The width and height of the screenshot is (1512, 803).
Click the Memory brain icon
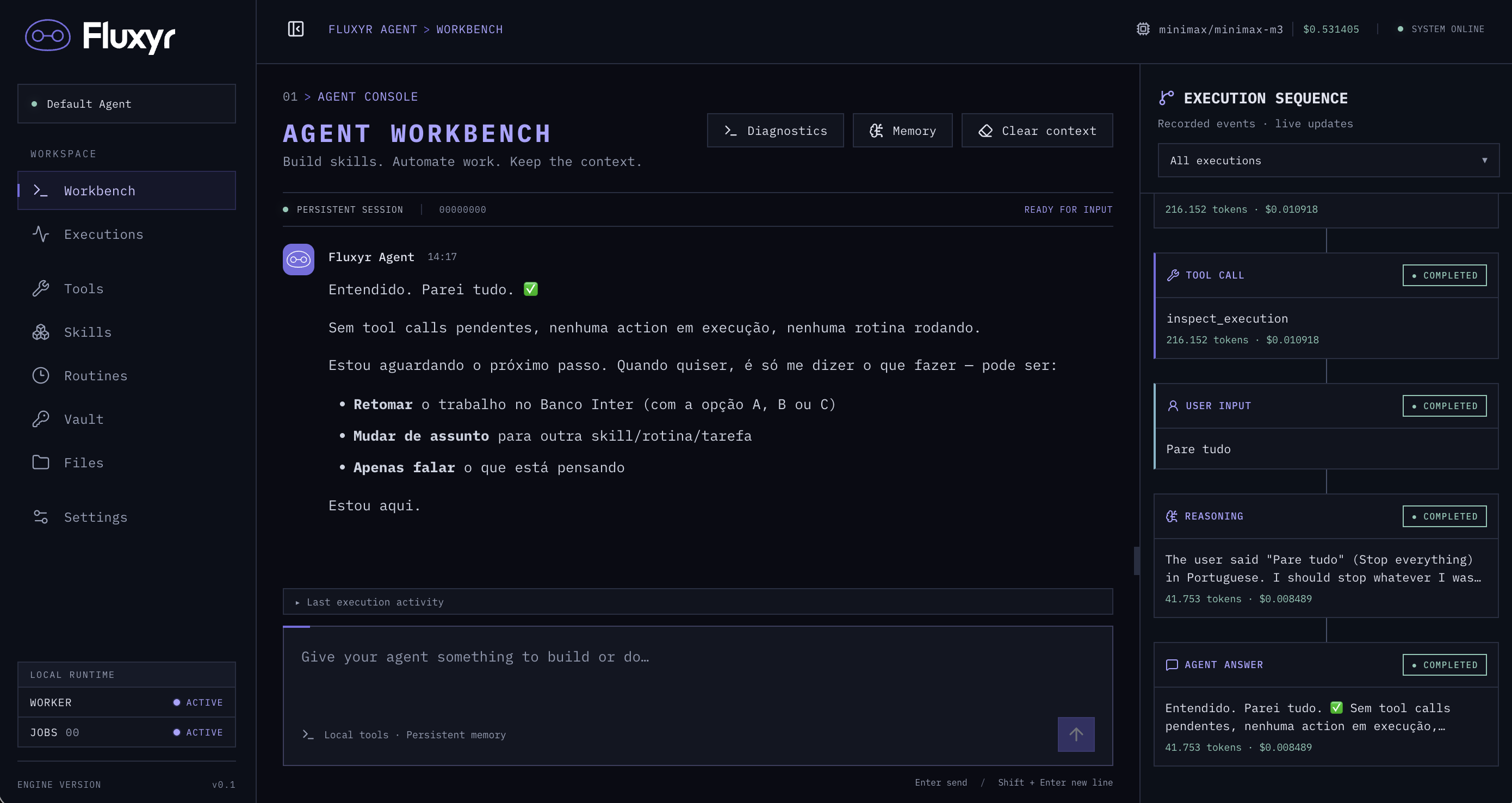point(876,131)
